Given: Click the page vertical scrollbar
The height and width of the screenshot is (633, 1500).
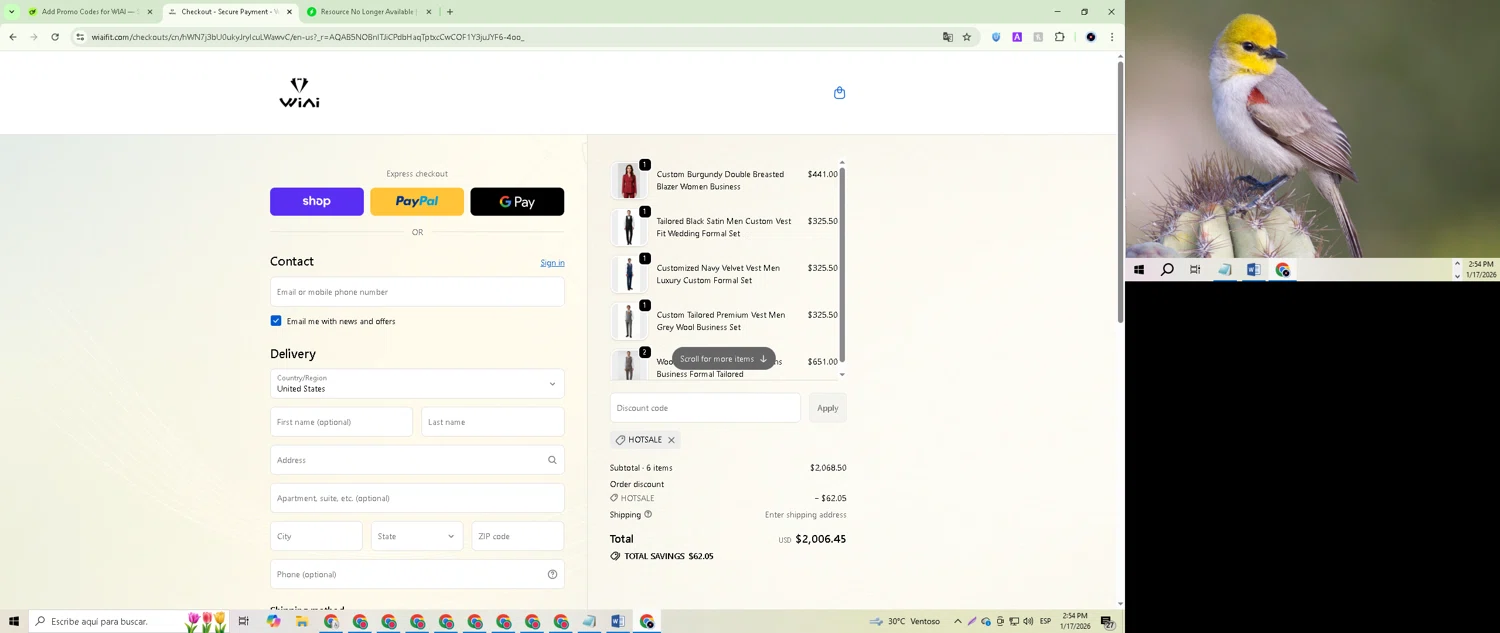Looking at the screenshot, I should tap(1120, 190).
